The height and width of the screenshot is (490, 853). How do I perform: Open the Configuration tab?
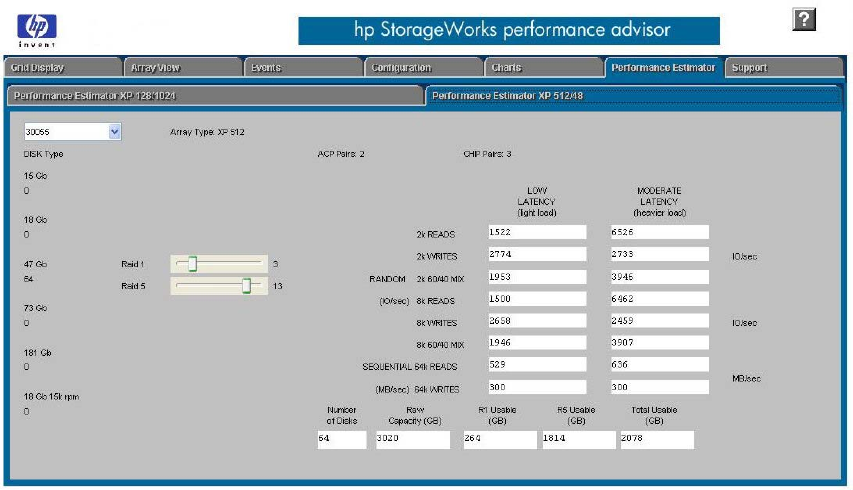pos(424,67)
